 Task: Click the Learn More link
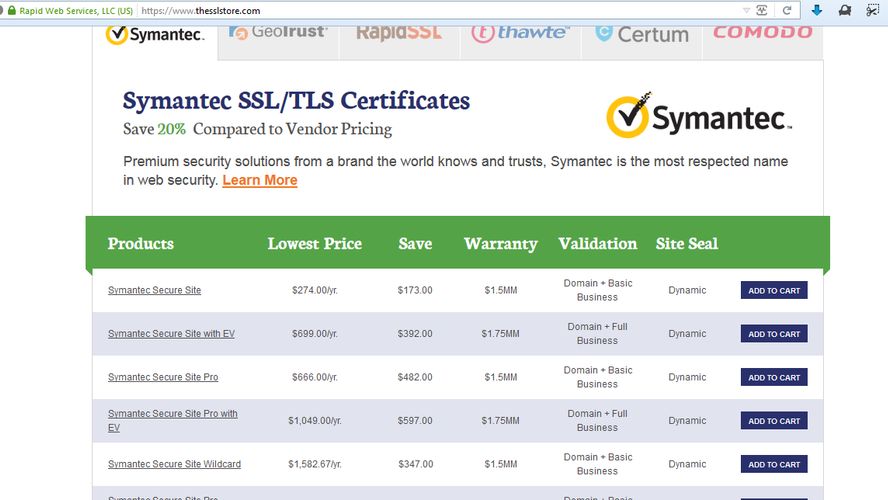(259, 180)
